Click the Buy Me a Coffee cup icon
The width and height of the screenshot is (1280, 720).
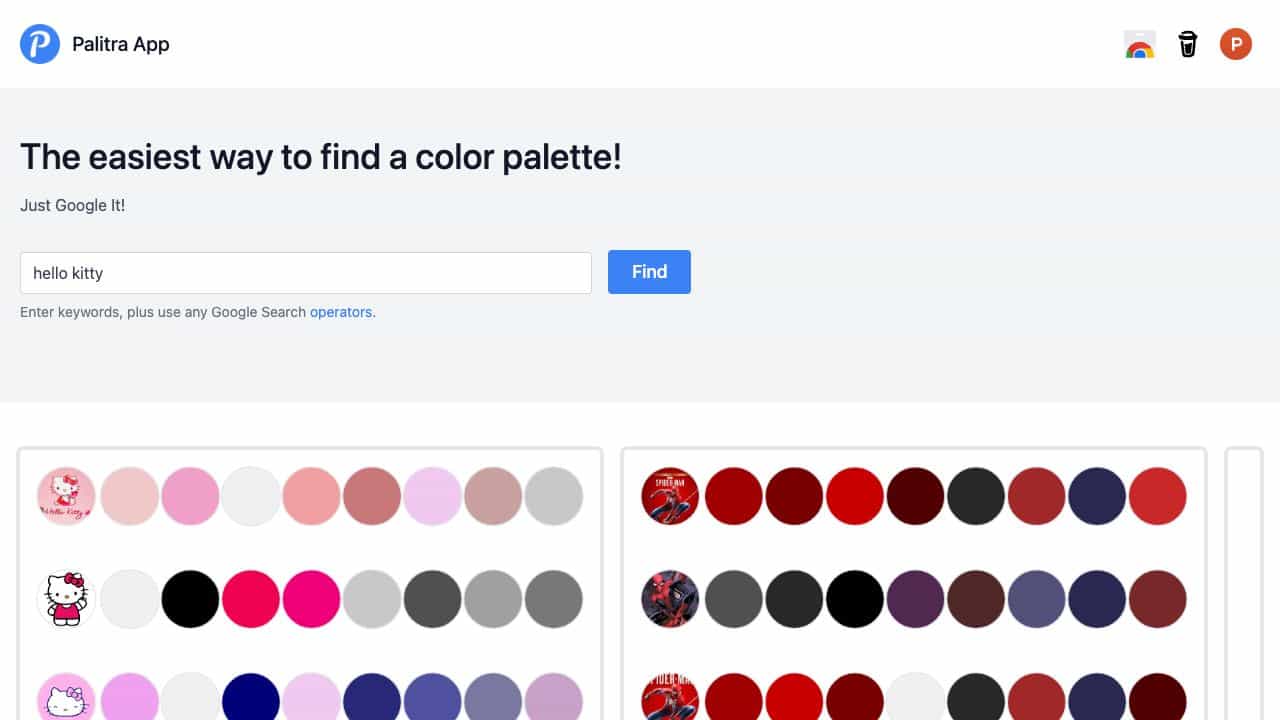click(x=1188, y=45)
